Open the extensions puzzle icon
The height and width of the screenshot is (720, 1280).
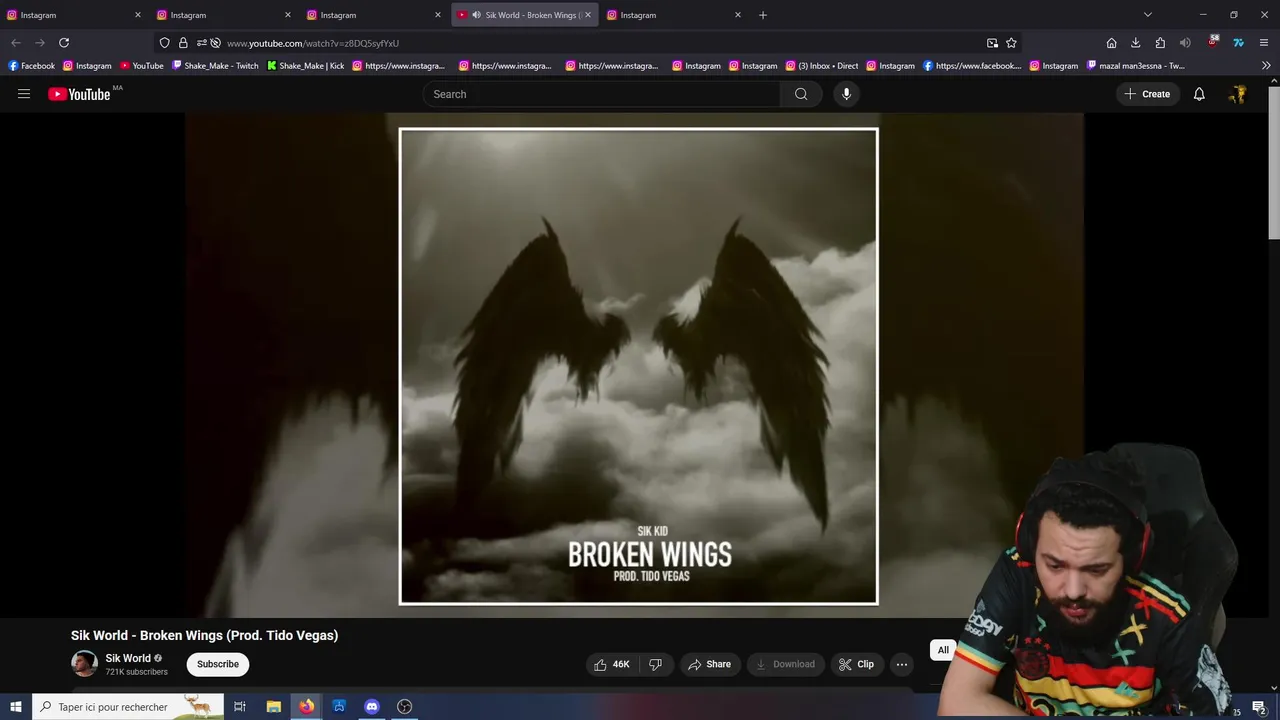click(1160, 43)
